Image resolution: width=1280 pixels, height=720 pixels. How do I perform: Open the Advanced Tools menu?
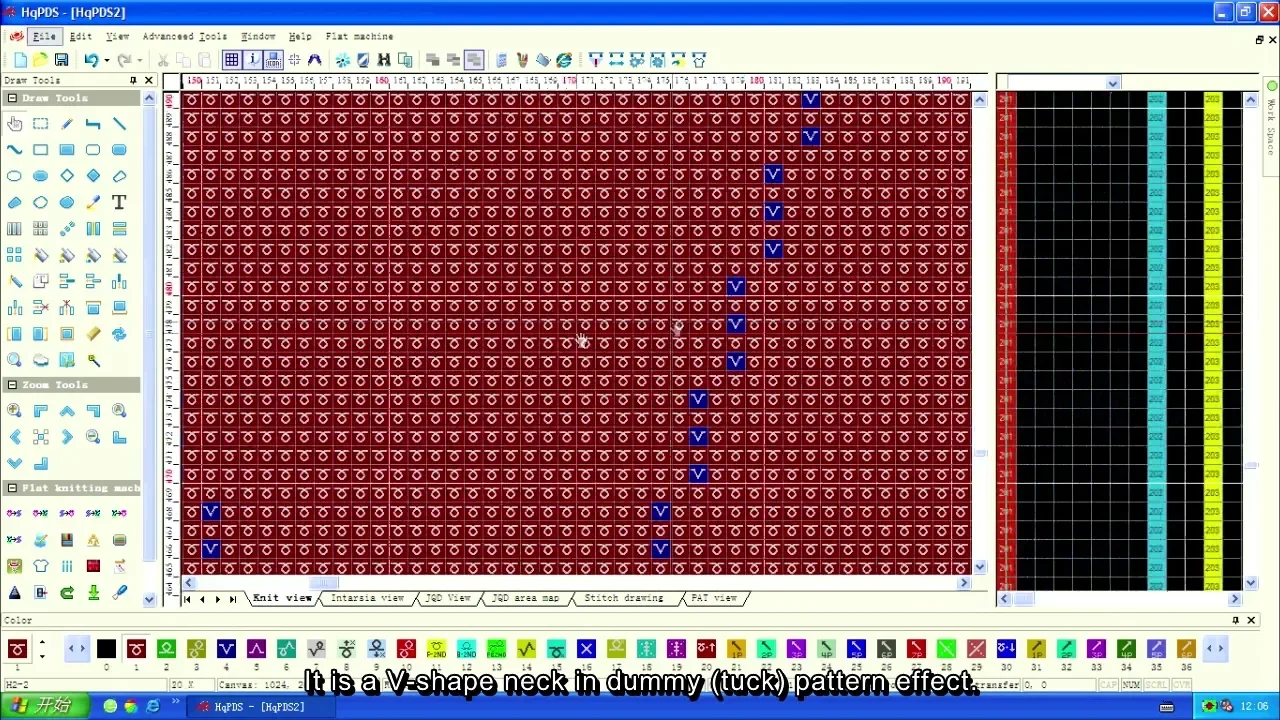pyautogui.click(x=184, y=36)
